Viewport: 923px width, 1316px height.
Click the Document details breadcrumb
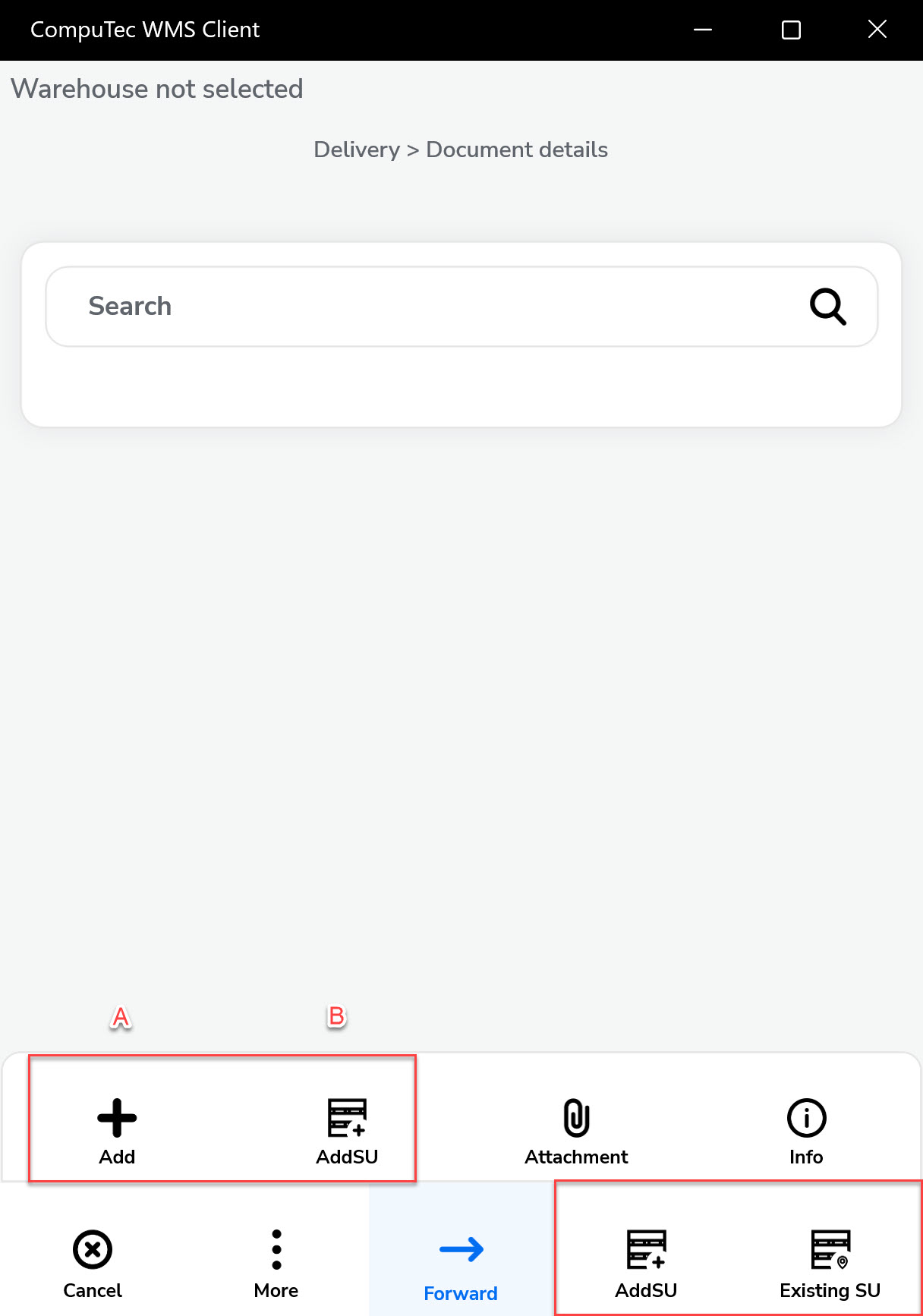[517, 150]
